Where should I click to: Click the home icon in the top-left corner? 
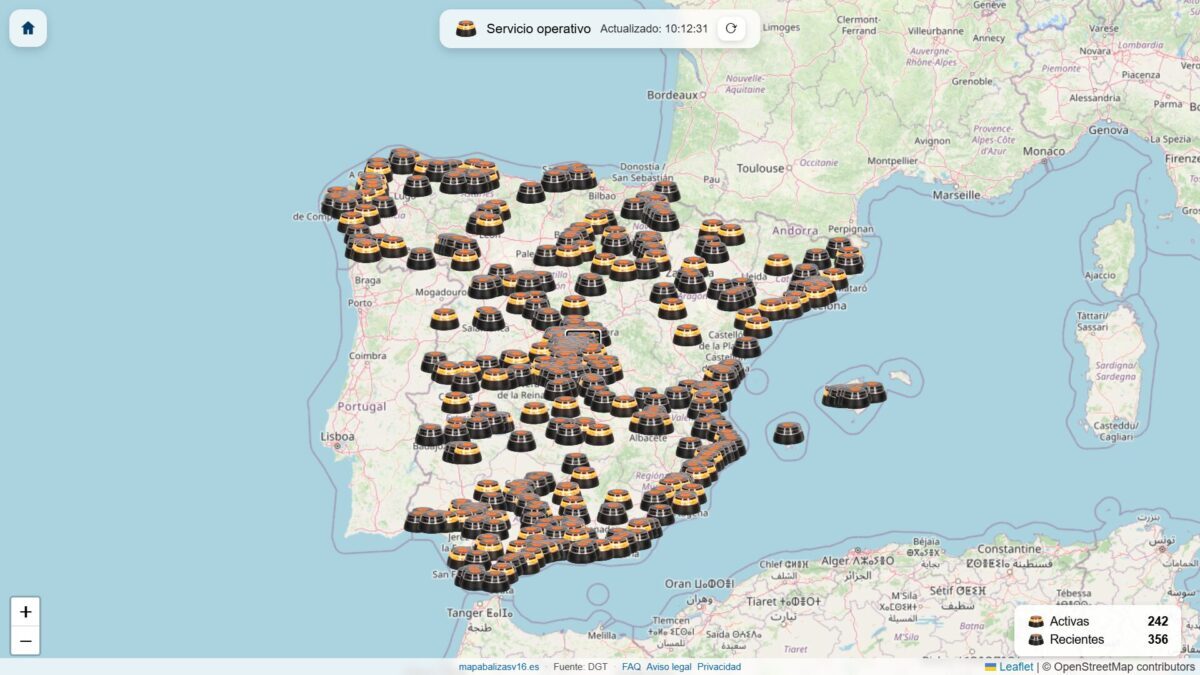pyautogui.click(x=26, y=27)
